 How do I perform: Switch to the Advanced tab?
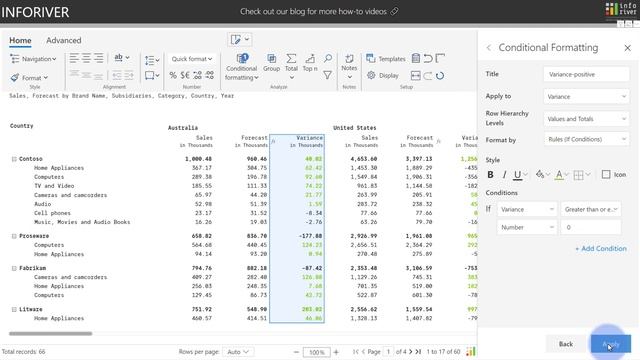pos(64,40)
